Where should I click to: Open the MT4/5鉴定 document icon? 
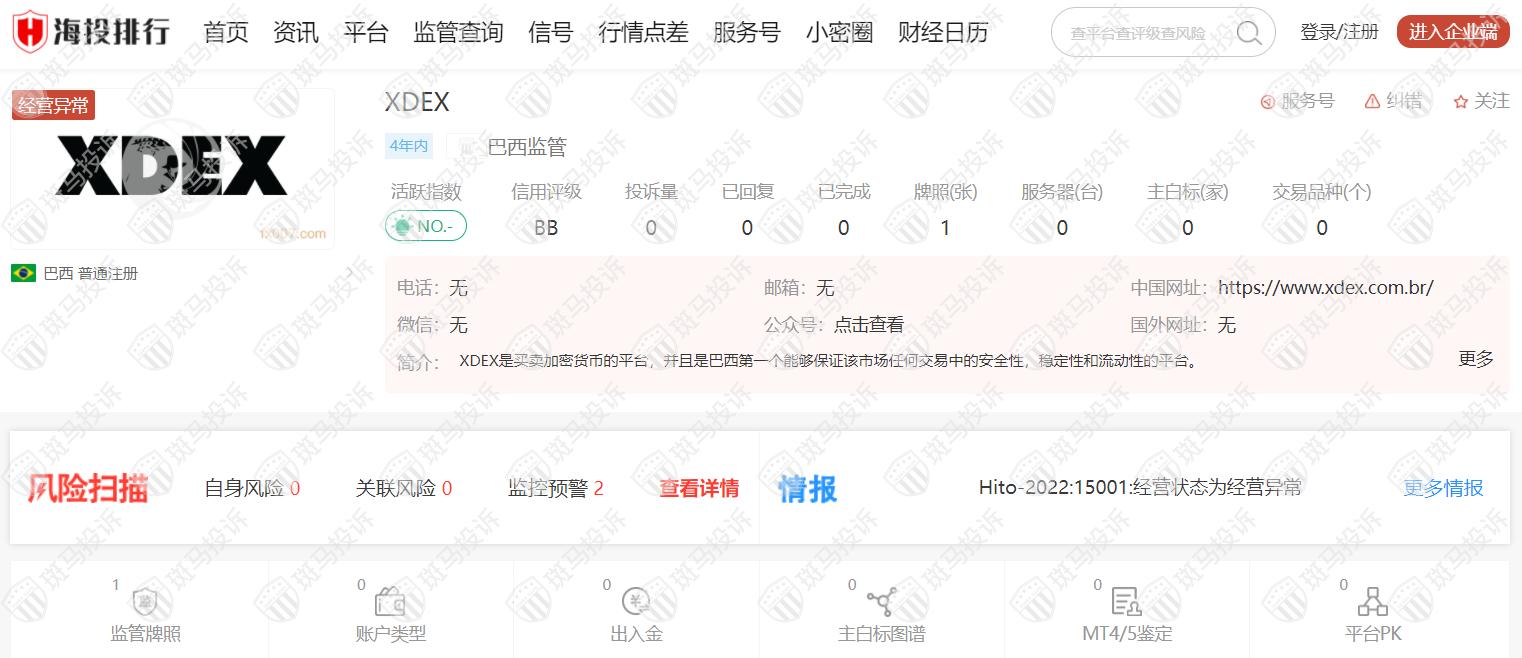coord(1126,602)
